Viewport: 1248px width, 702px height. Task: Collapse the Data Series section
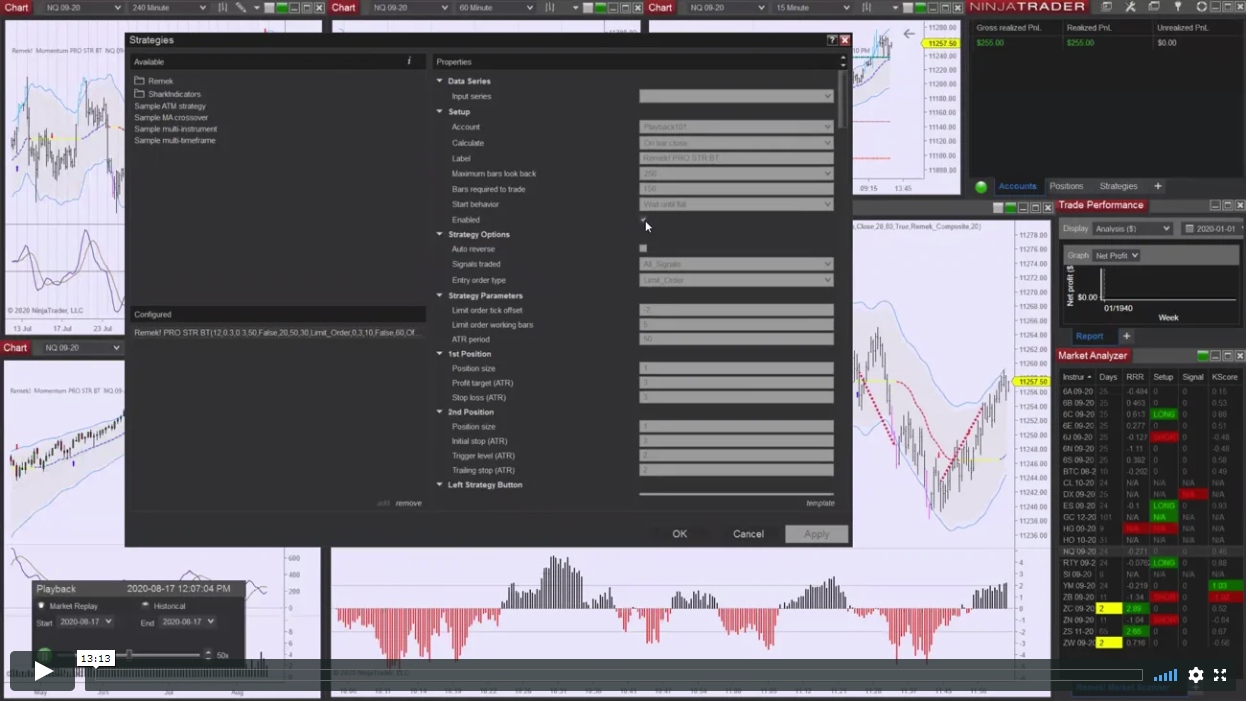pos(439,81)
